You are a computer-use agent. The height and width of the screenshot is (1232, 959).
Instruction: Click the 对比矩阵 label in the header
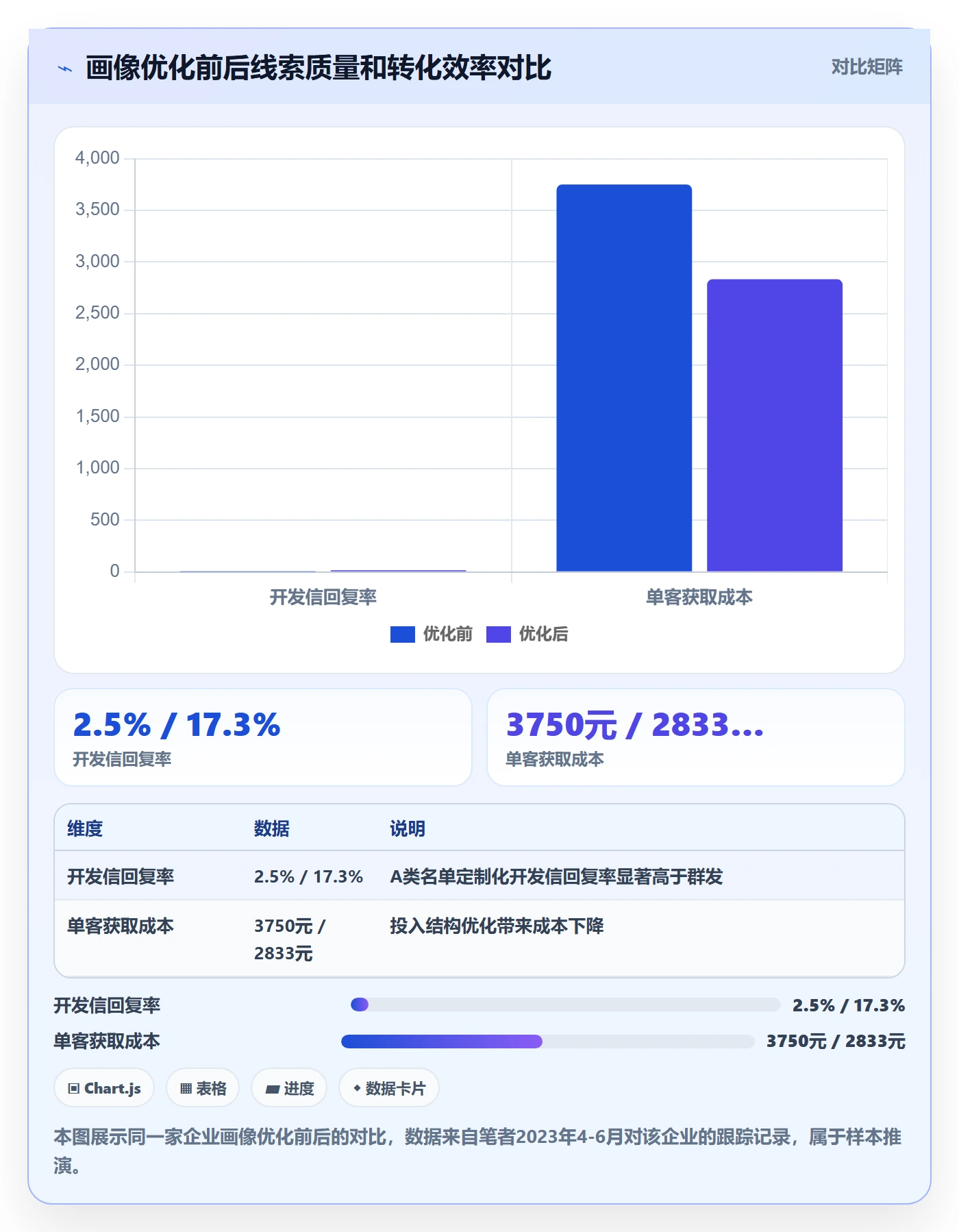867,67
